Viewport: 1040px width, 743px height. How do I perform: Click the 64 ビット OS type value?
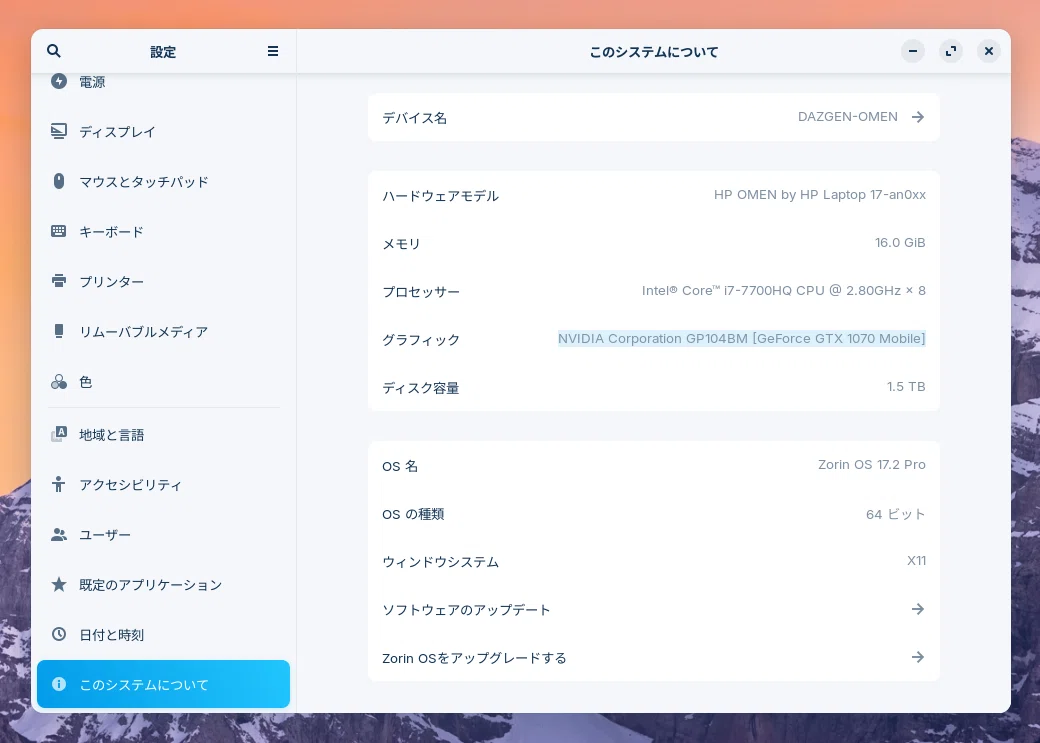(895, 514)
